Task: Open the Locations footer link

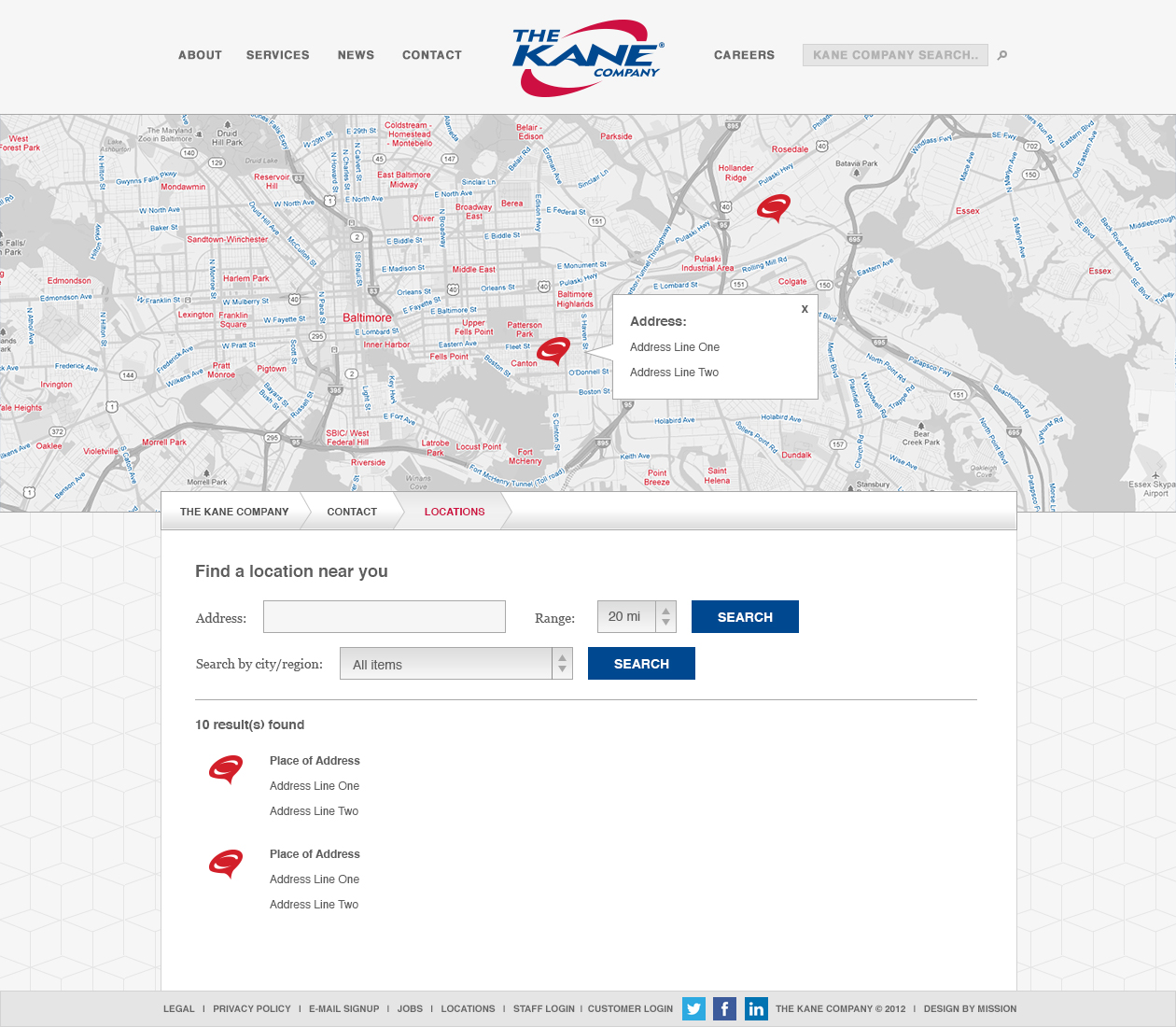Action: click(x=469, y=1009)
